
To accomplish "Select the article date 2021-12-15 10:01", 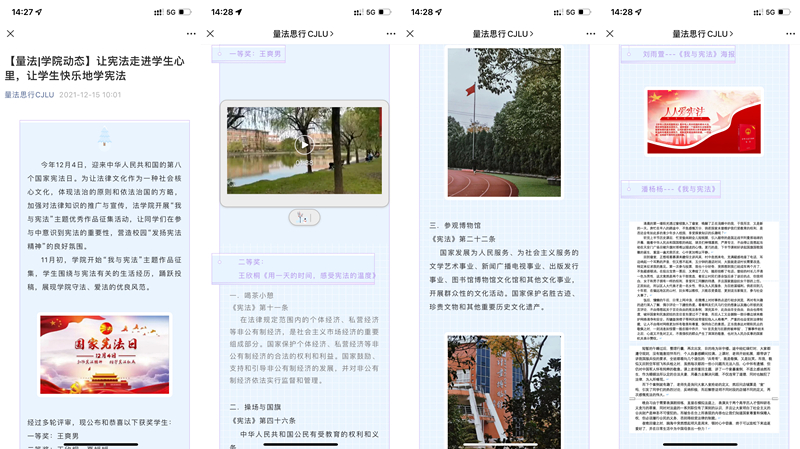I will pos(90,94).
